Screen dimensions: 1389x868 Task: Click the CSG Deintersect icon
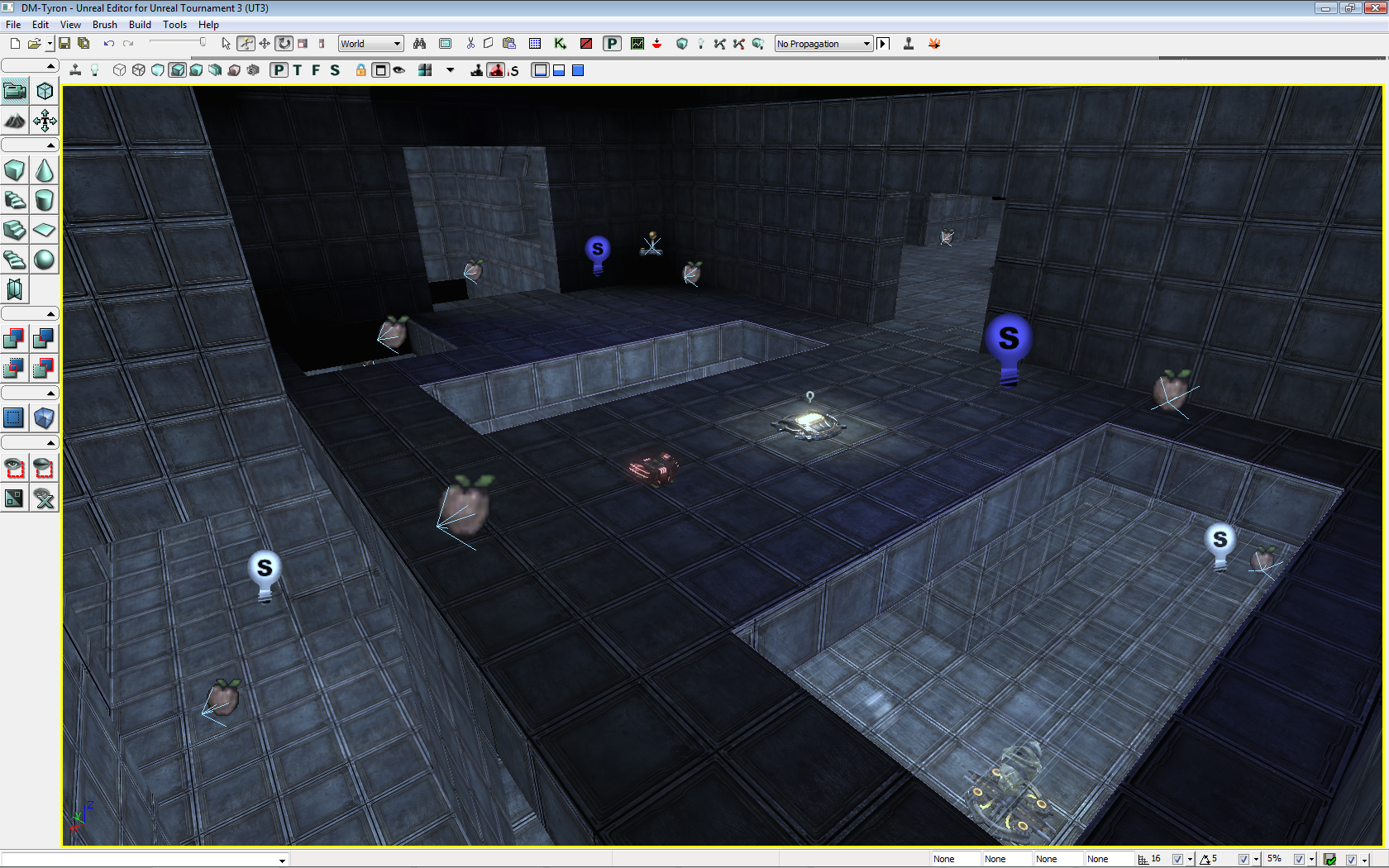45,368
